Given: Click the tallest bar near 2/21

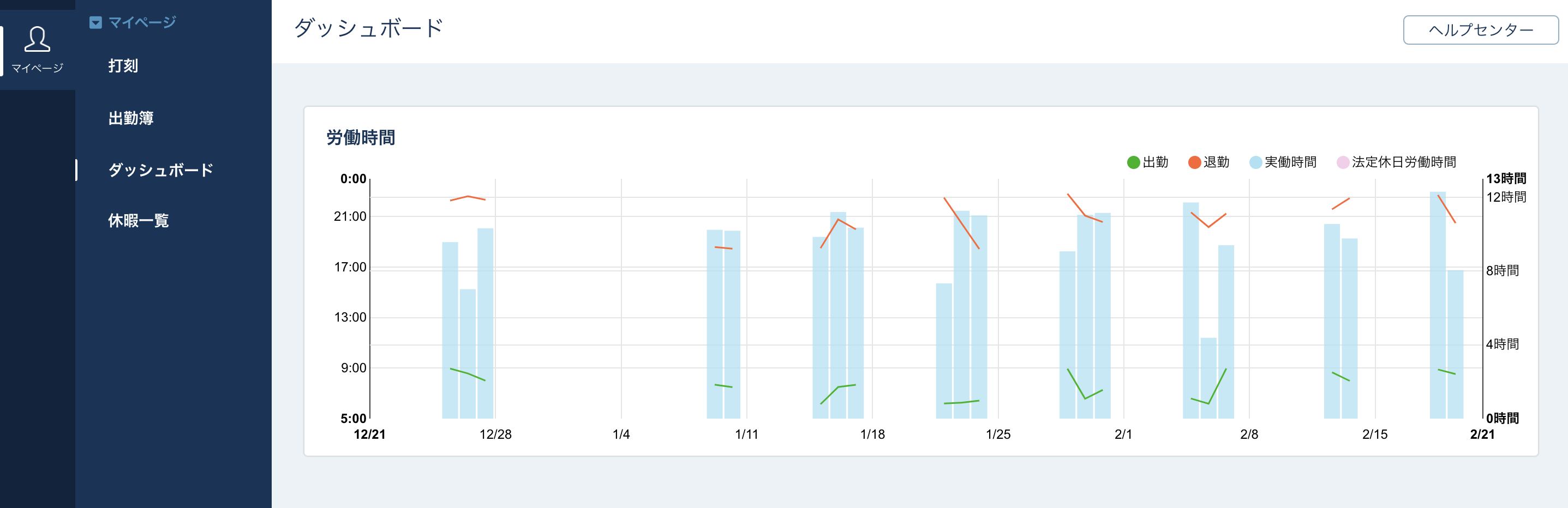Looking at the screenshot, I should tap(1437, 305).
